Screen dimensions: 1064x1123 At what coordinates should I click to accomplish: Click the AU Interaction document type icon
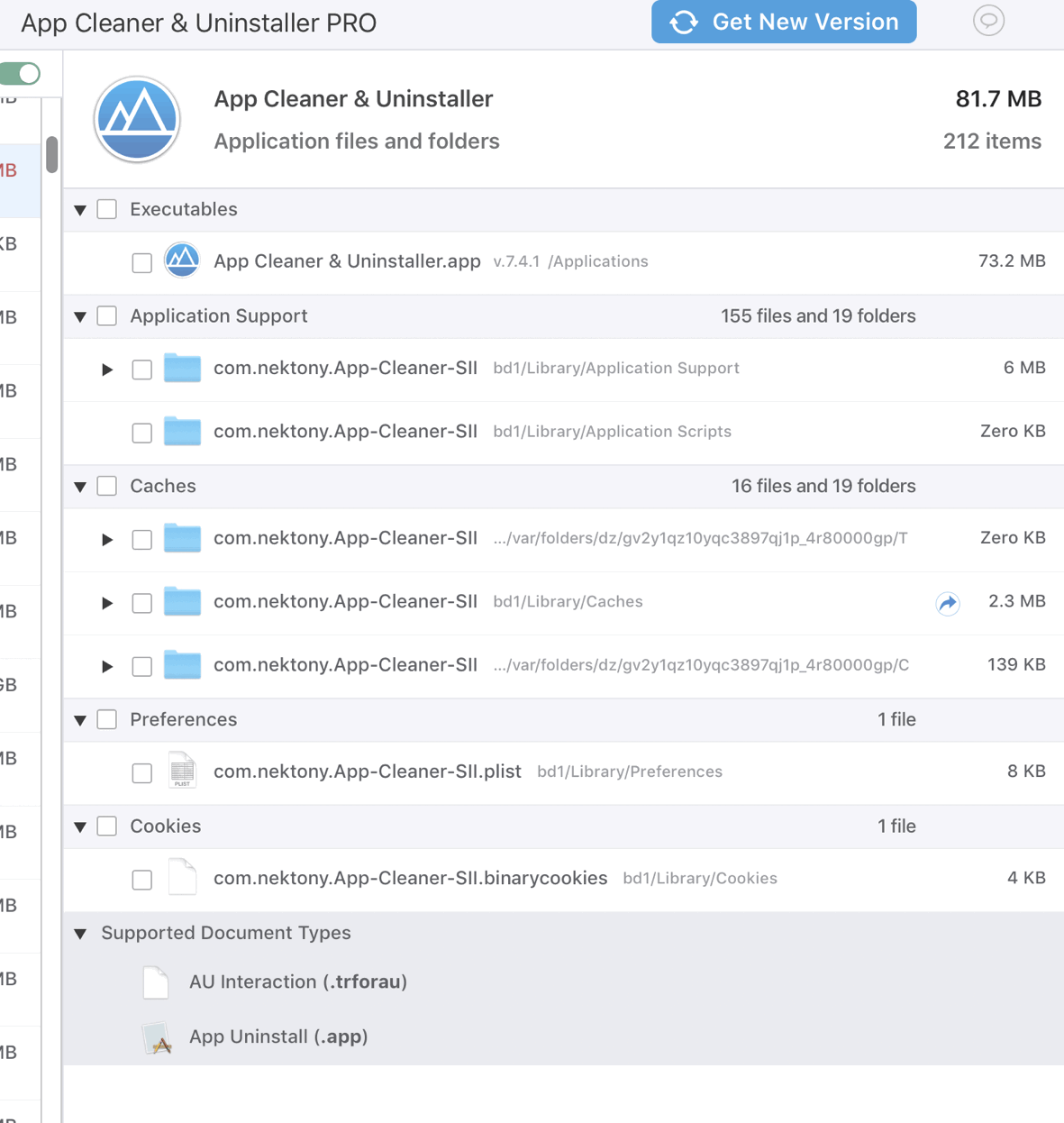156,982
